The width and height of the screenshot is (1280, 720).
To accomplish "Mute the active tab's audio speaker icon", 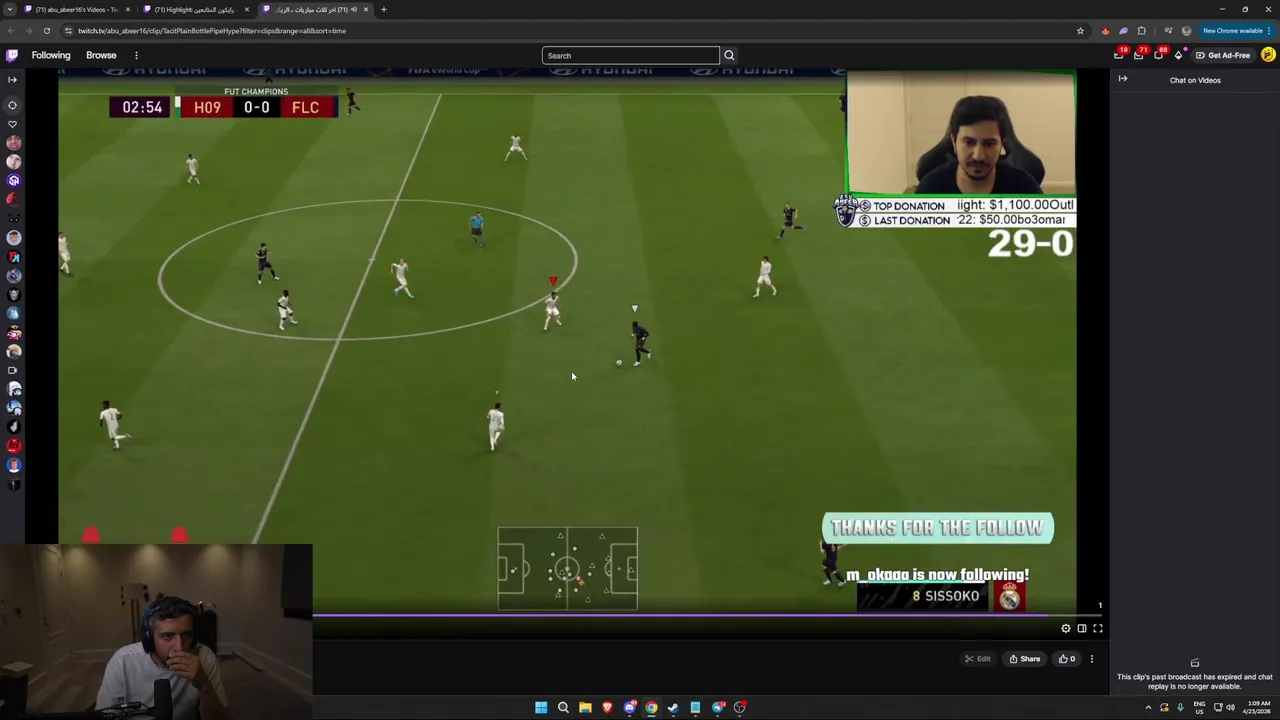I will [355, 9].
